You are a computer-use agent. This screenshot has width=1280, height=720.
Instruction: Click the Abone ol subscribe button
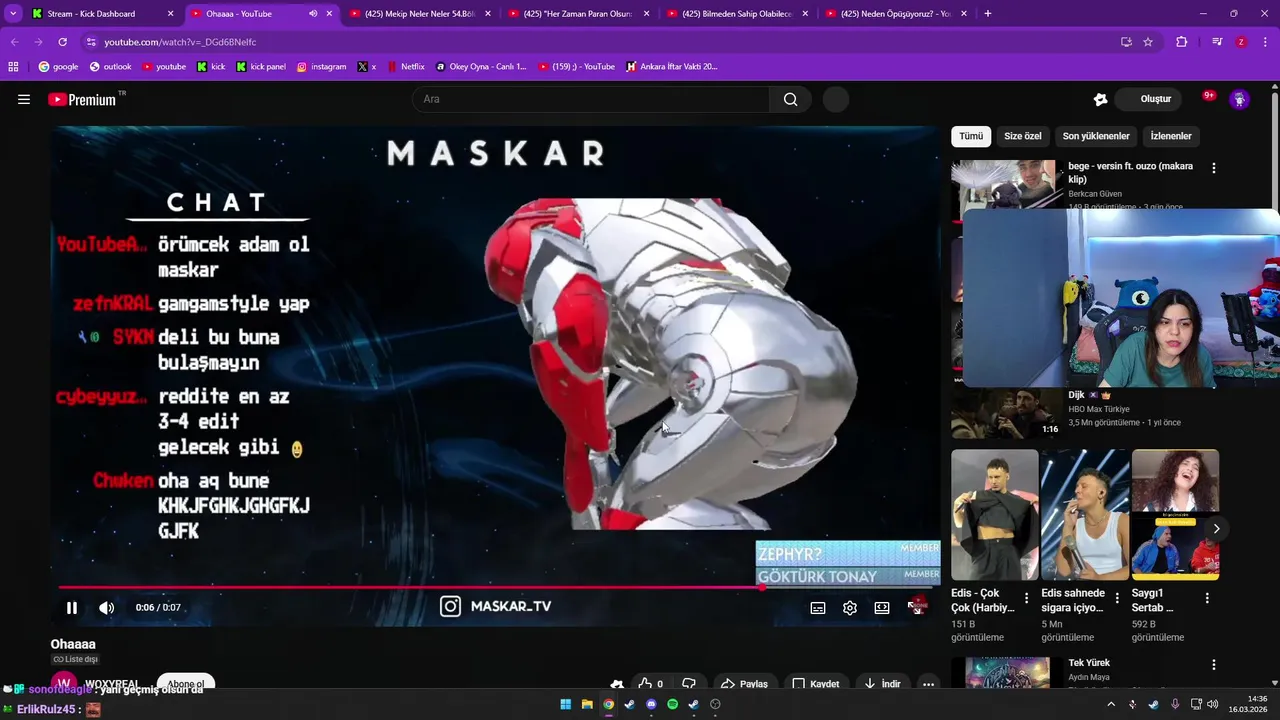pyautogui.click(x=186, y=683)
